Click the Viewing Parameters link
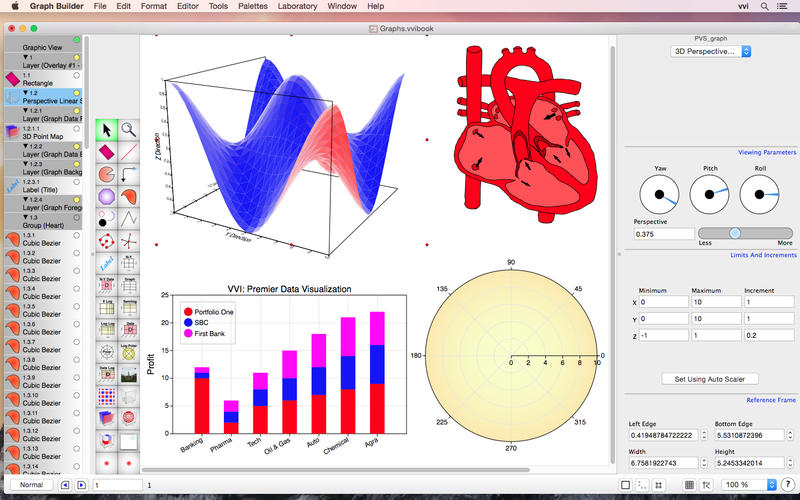 [x=767, y=153]
